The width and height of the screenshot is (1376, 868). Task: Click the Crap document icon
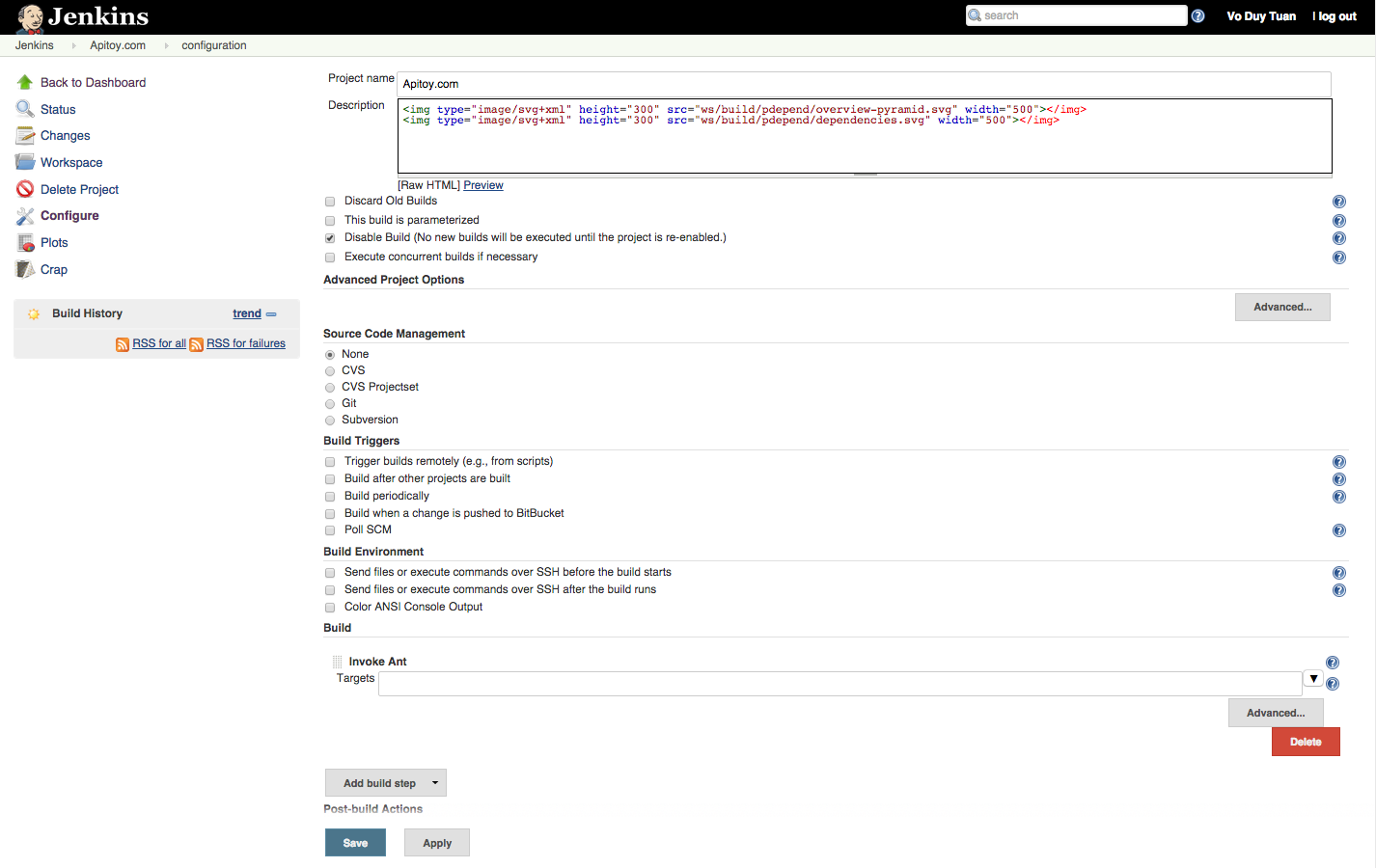click(x=25, y=269)
